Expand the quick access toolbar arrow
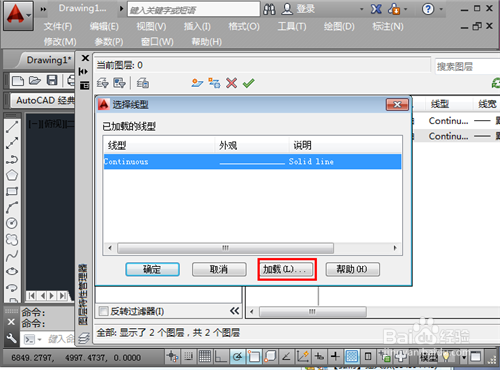 pos(43,9)
